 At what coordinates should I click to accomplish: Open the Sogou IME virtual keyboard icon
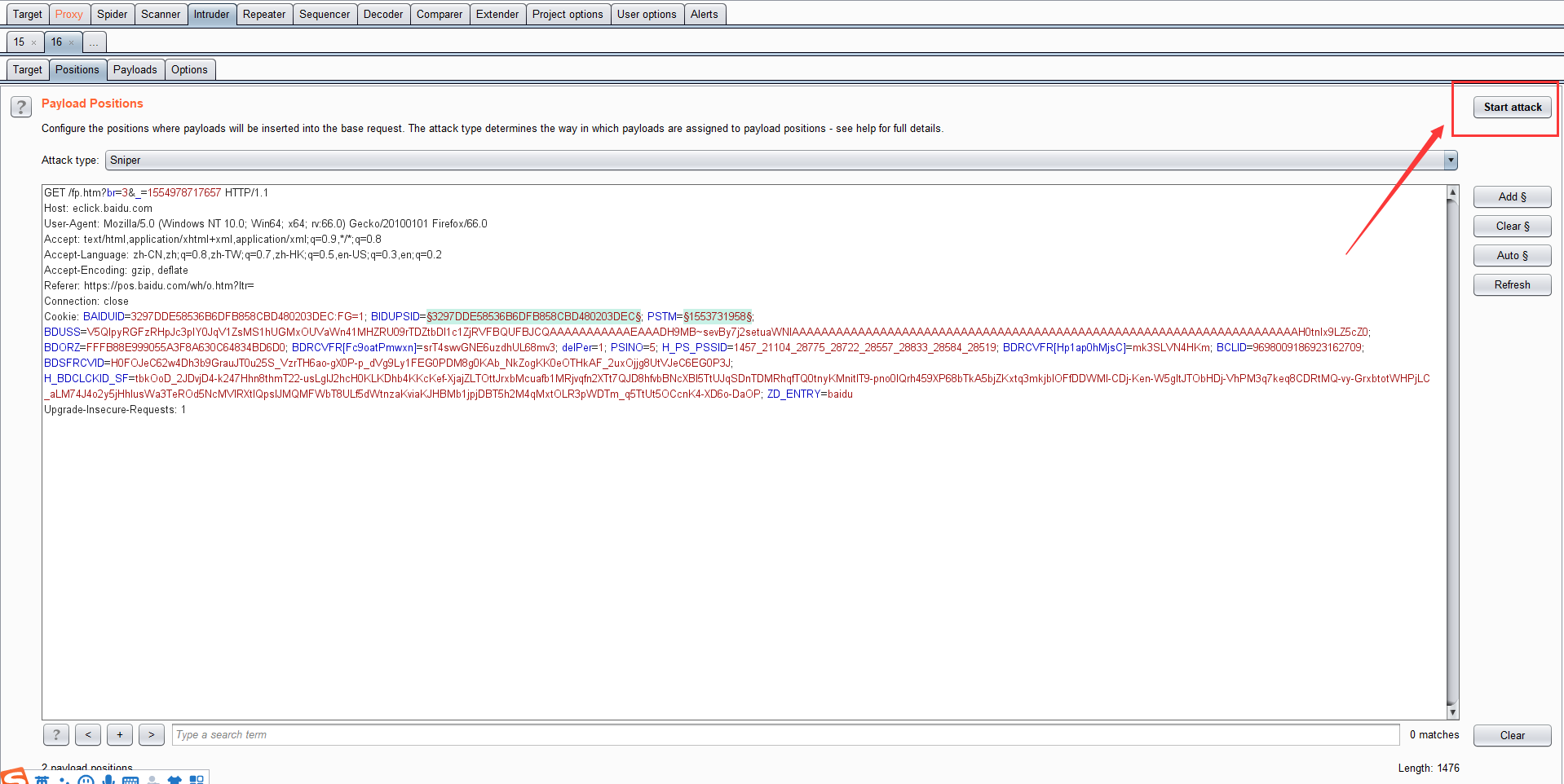(130, 780)
